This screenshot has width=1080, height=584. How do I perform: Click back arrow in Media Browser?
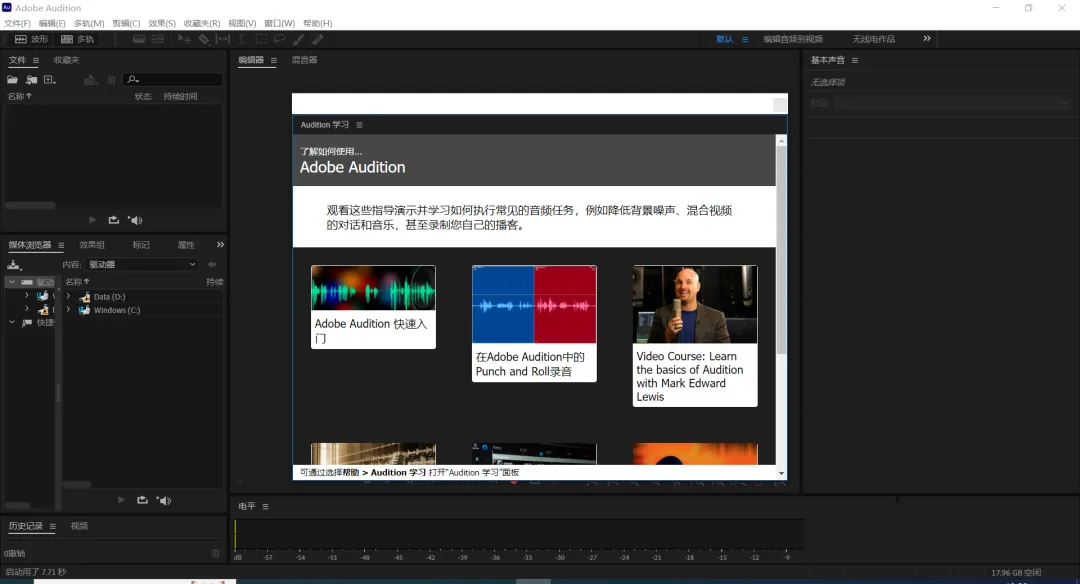pyautogui.click(x=212, y=264)
